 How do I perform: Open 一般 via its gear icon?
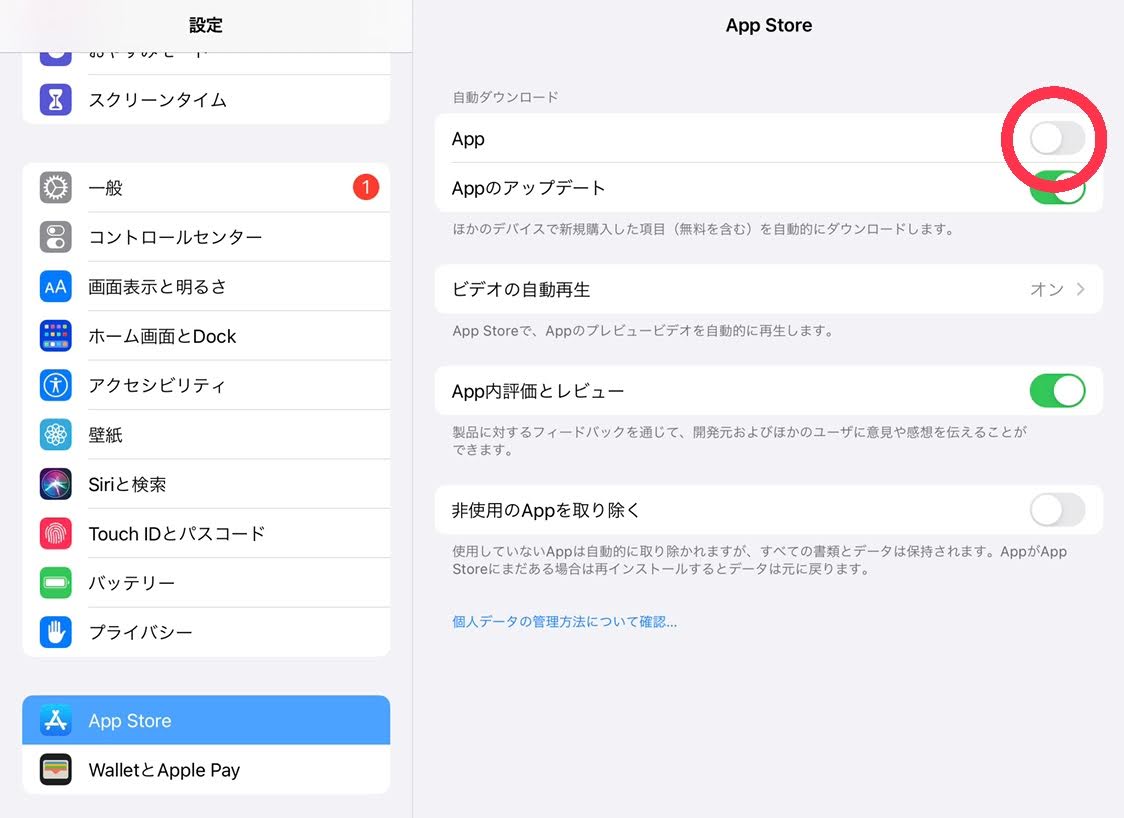point(55,188)
